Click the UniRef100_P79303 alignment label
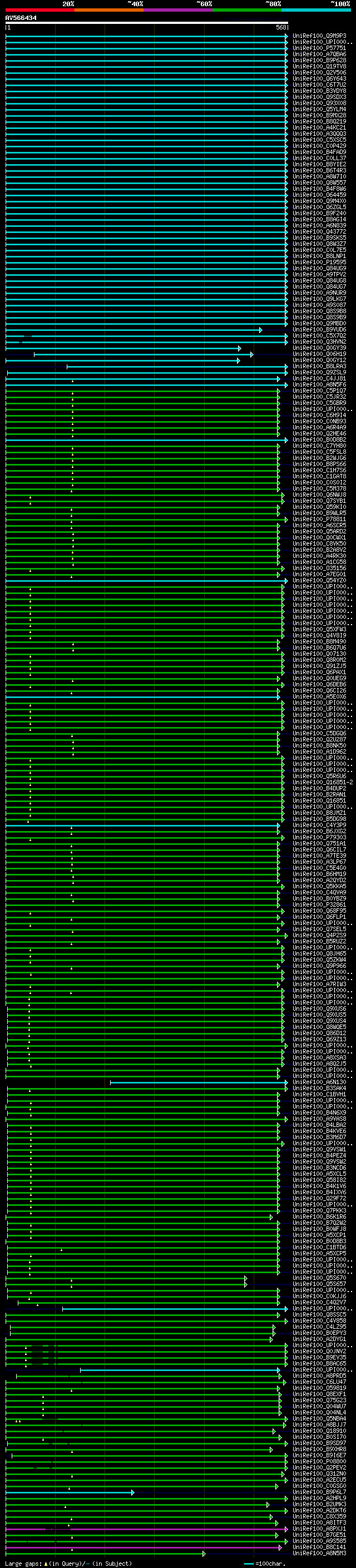Screen dimensions: 356x1568 tap(319, 838)
